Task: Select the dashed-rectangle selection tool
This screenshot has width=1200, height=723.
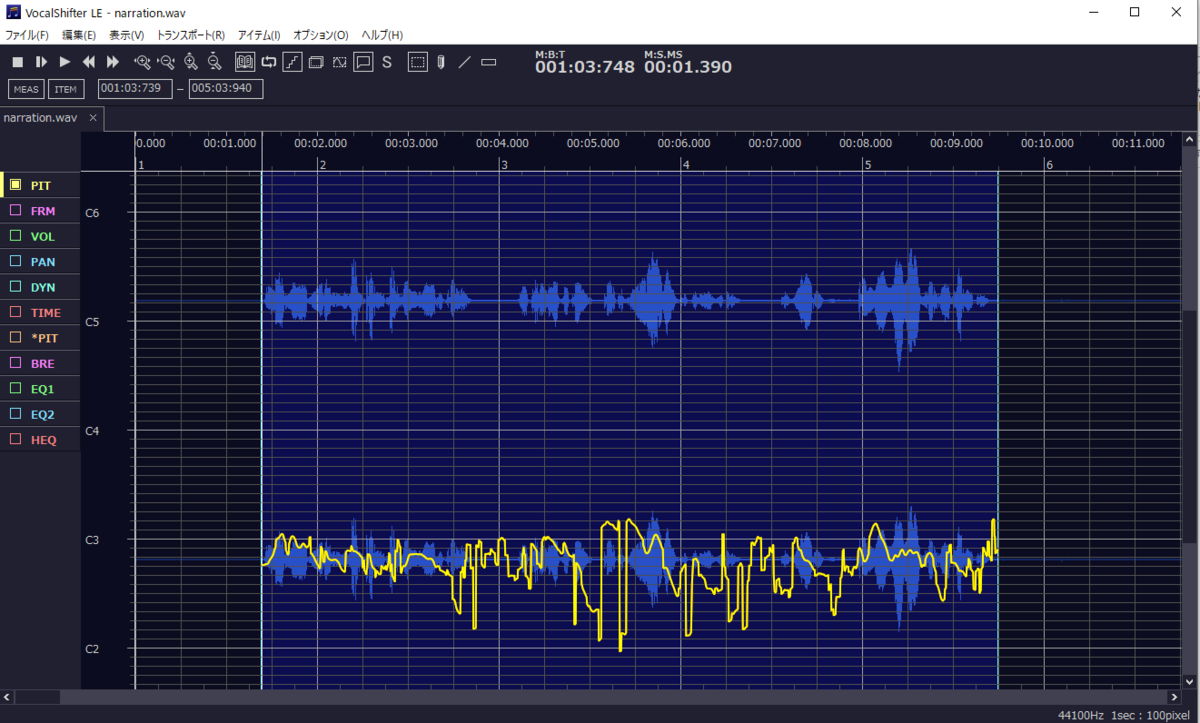Action: pyautogui.click(x=418, y=62)
